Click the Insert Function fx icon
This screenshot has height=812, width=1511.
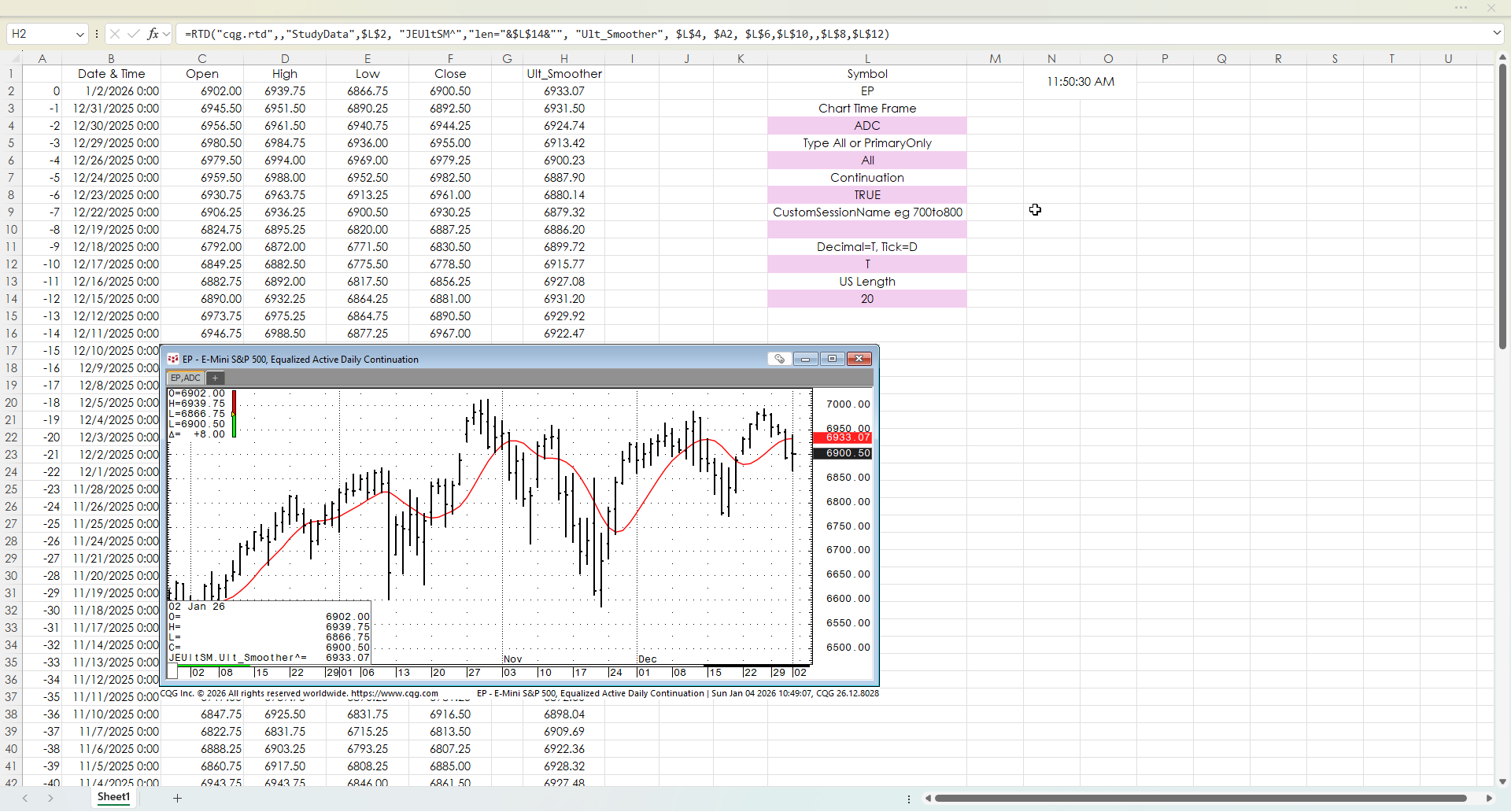point(153,34)
